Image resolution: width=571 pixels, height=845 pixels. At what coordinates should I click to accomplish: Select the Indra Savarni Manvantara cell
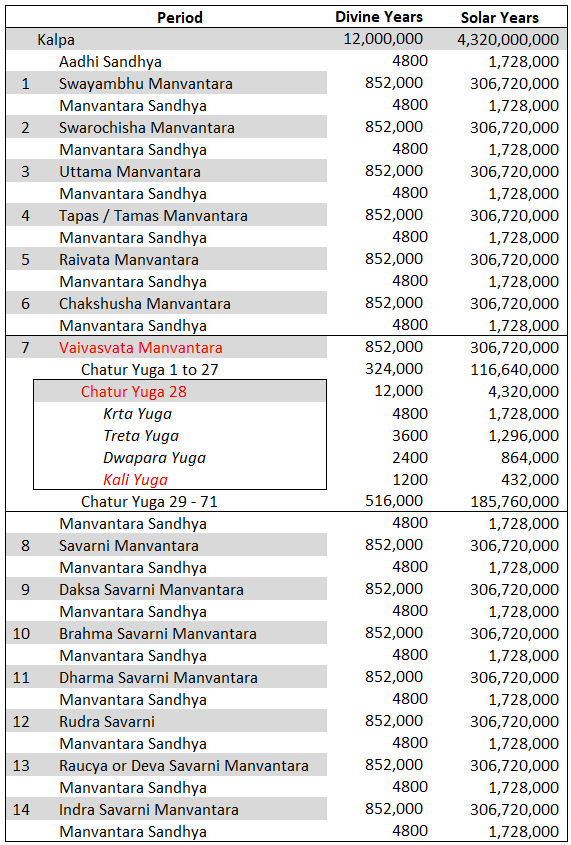pos(149,809)
